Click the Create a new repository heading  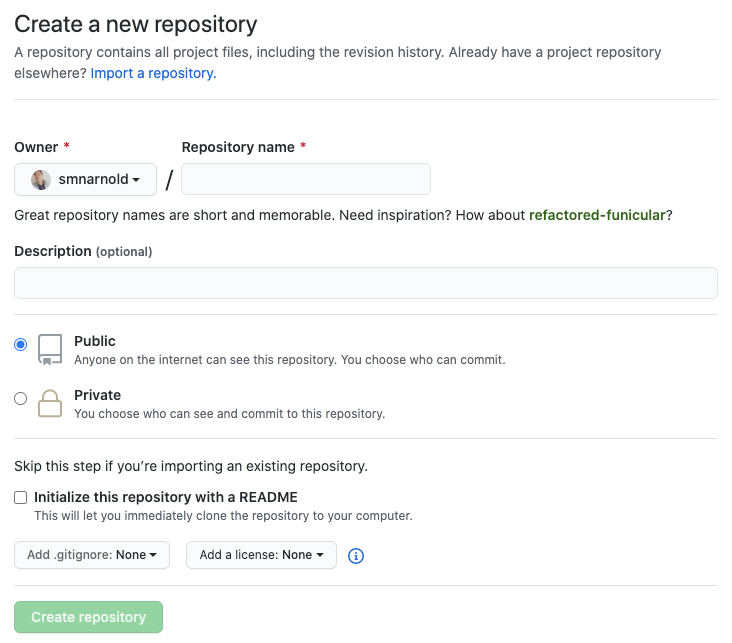point(135,24)
